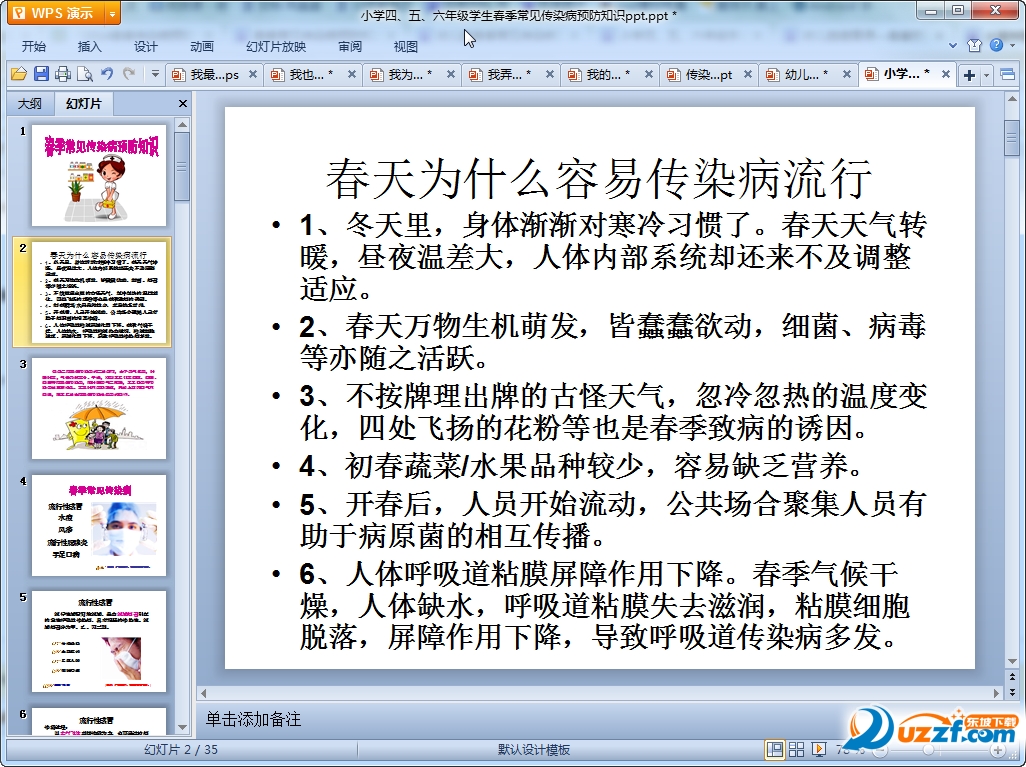Viewport: 1026px width, 767px height.
Task: Start slideshow from status bar icon
Action: (819, 749)
